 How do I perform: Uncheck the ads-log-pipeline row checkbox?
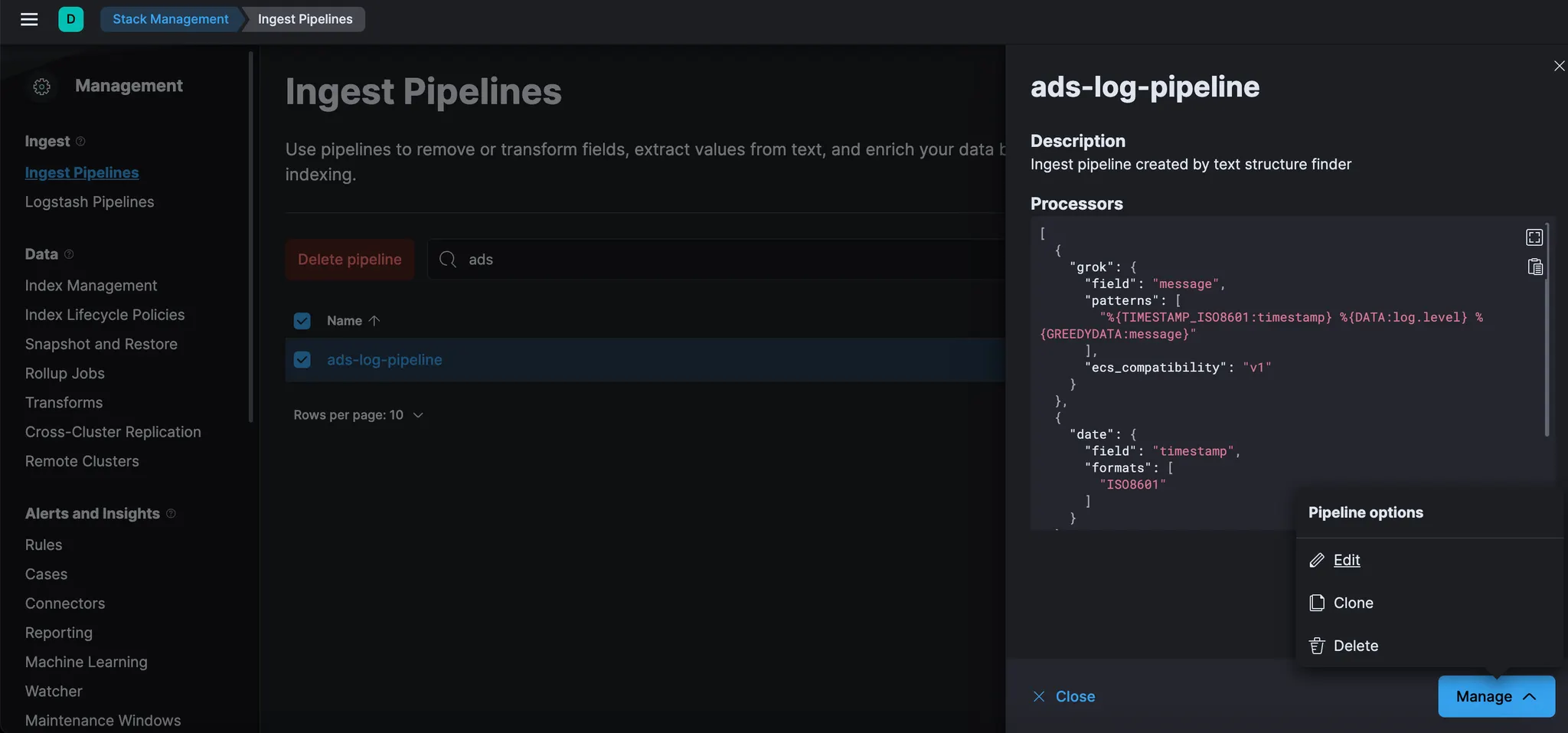pyautogui.click(x=302, y=360)
